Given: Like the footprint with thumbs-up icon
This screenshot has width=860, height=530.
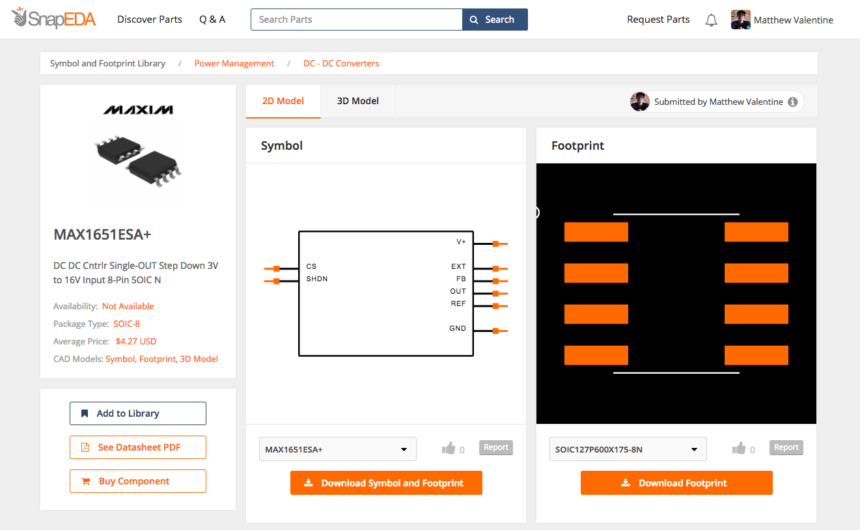Looking at the screenshot, I should point(738,448).
